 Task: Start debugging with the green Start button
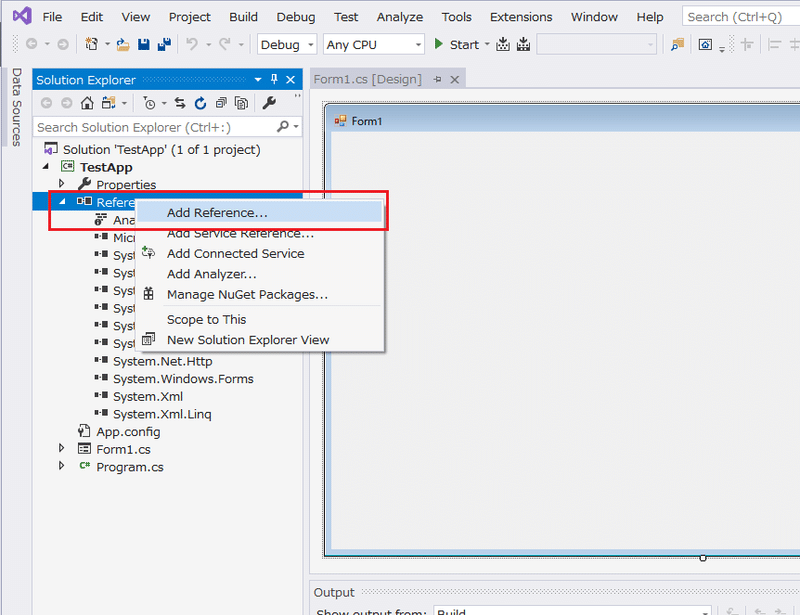tap(457, 44)
